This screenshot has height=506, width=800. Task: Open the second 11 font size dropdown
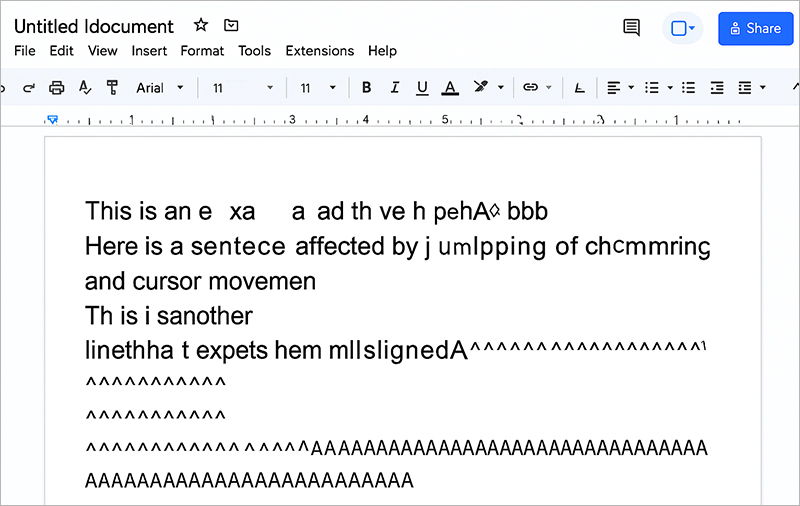click(x=317, y=88)
